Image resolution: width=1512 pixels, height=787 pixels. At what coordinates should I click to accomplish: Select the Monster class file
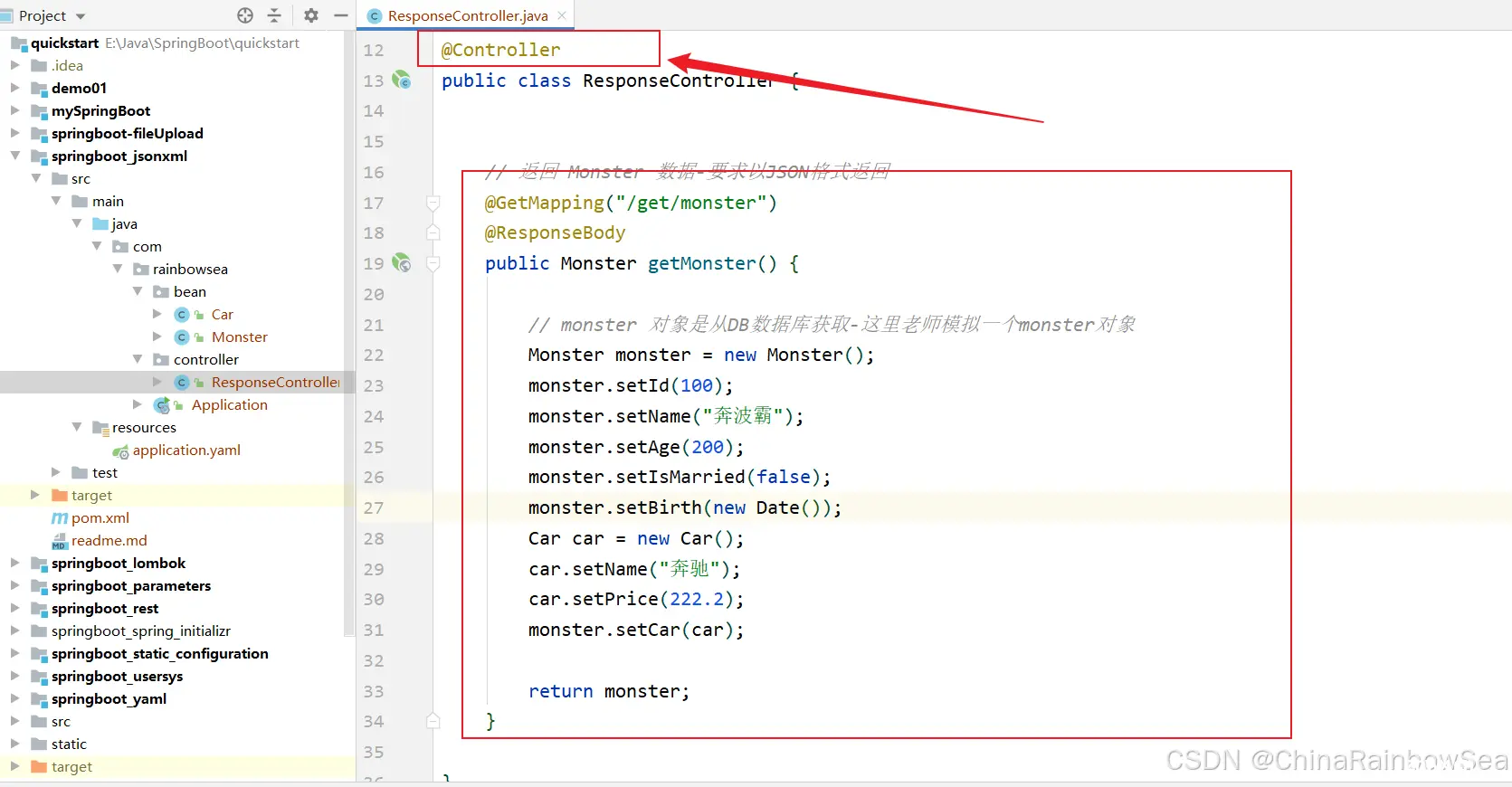(240, 337)
